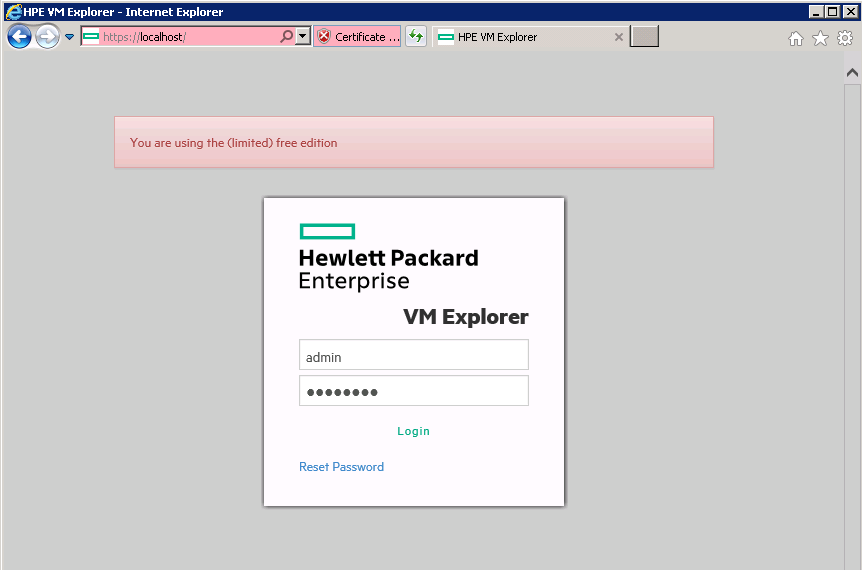The width and height of the screenshot is (862, 570).
Task: Click the red shield certificate error icon
Action: (324, 37)
